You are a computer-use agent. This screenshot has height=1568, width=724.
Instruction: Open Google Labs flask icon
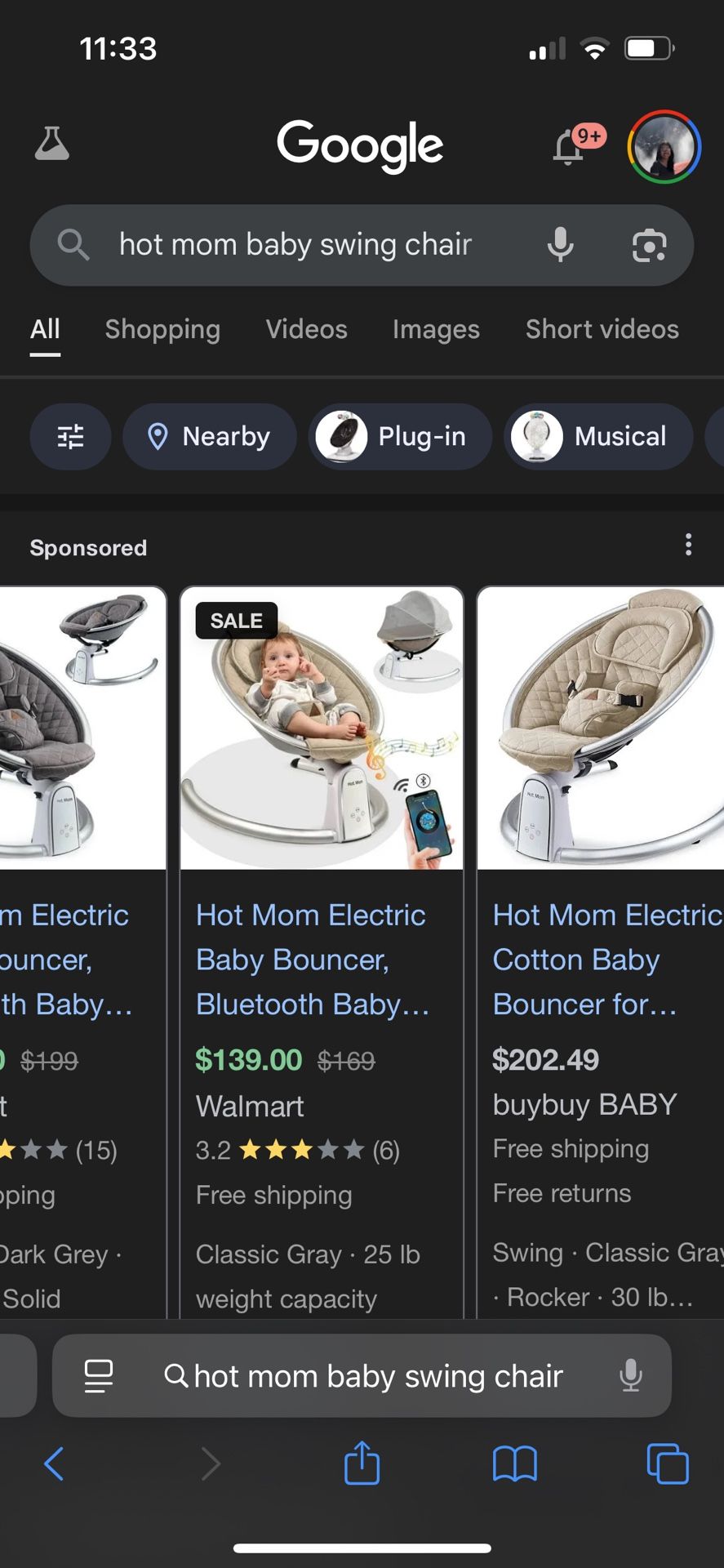click(x=52, y=145)
